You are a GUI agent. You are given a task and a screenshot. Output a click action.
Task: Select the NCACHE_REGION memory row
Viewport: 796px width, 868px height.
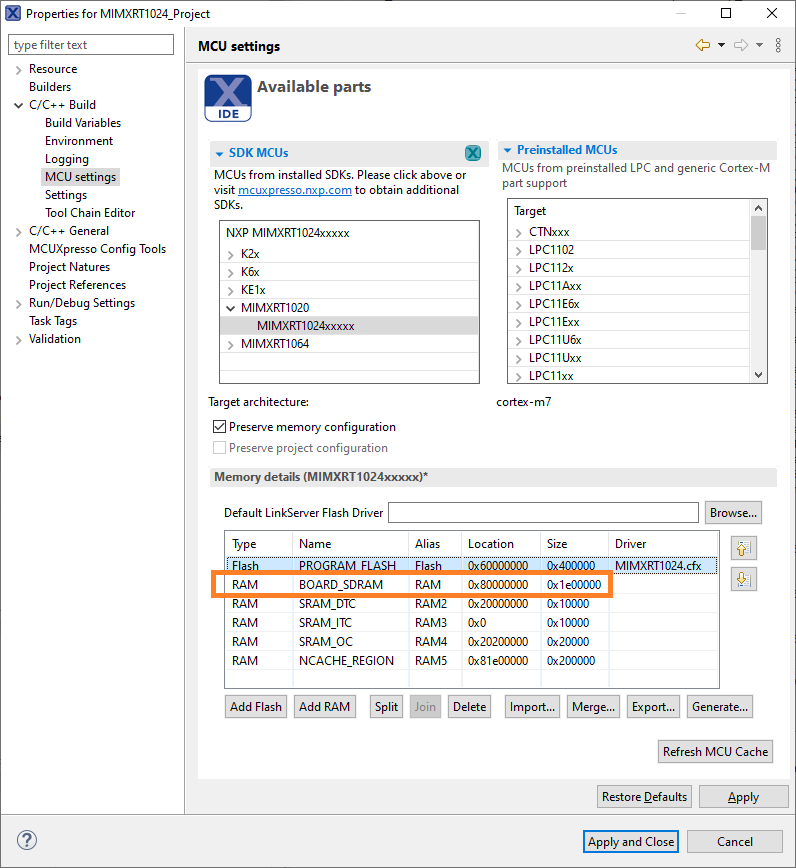472,661
